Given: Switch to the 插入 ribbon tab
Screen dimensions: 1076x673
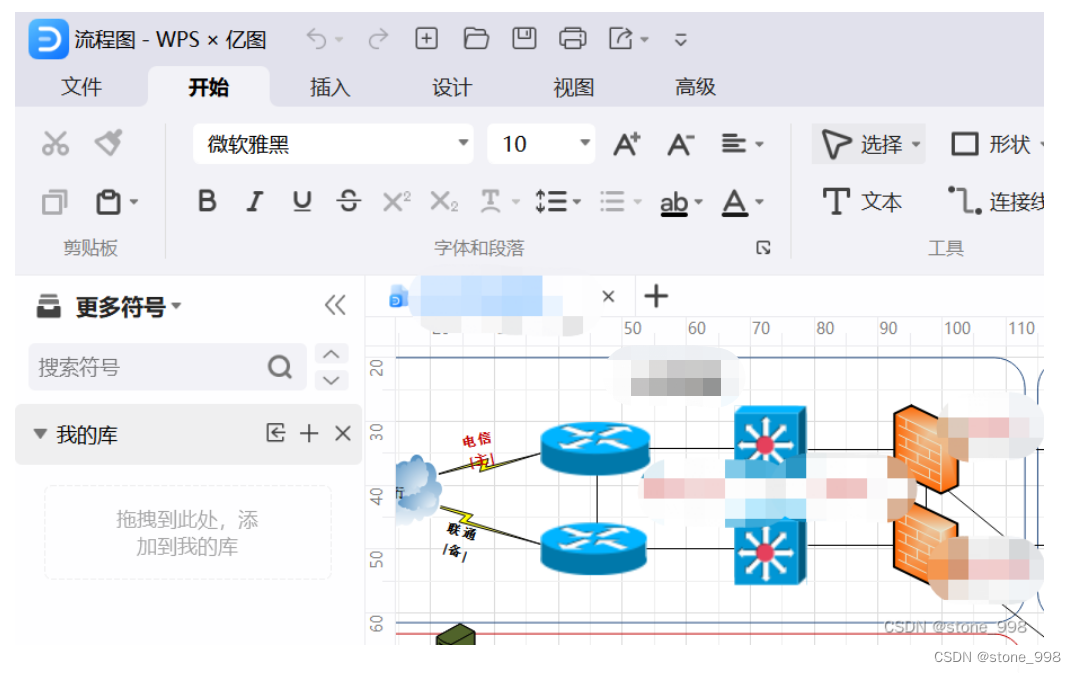Looking at the screenshot, I should (330, 87).
